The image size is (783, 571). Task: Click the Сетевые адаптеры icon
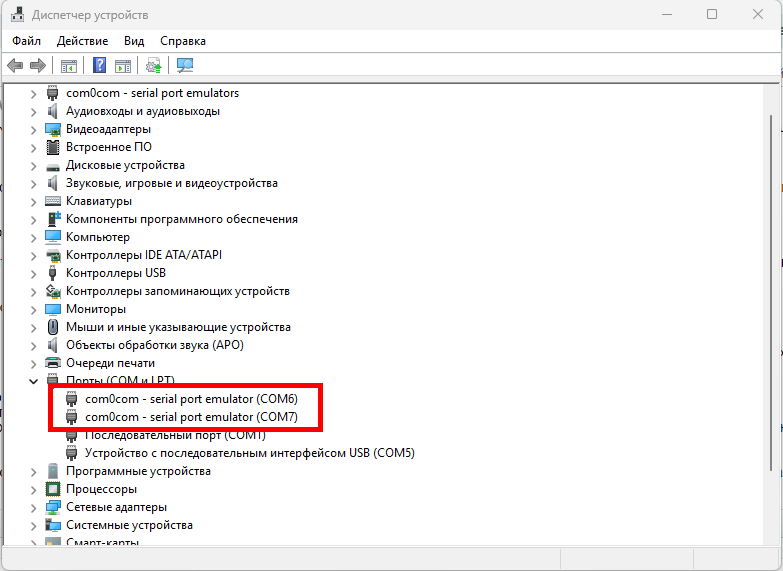(52, 507)
